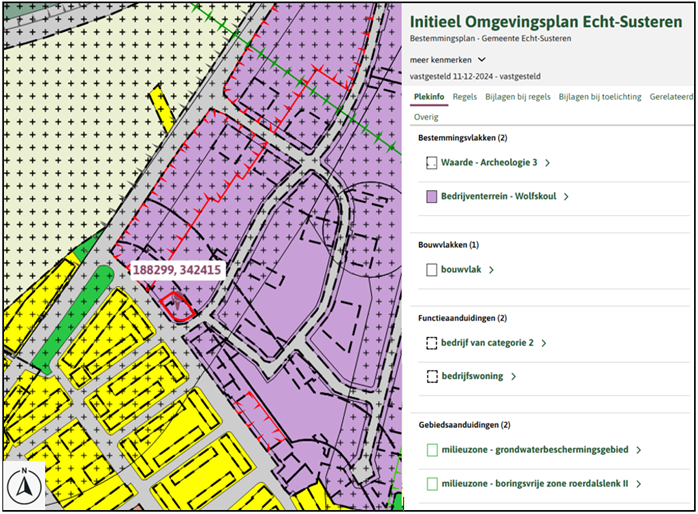698x514 pixels.
Task: Click Waarde - Archeologie 3 legend symbol
Action: [431, 163]
